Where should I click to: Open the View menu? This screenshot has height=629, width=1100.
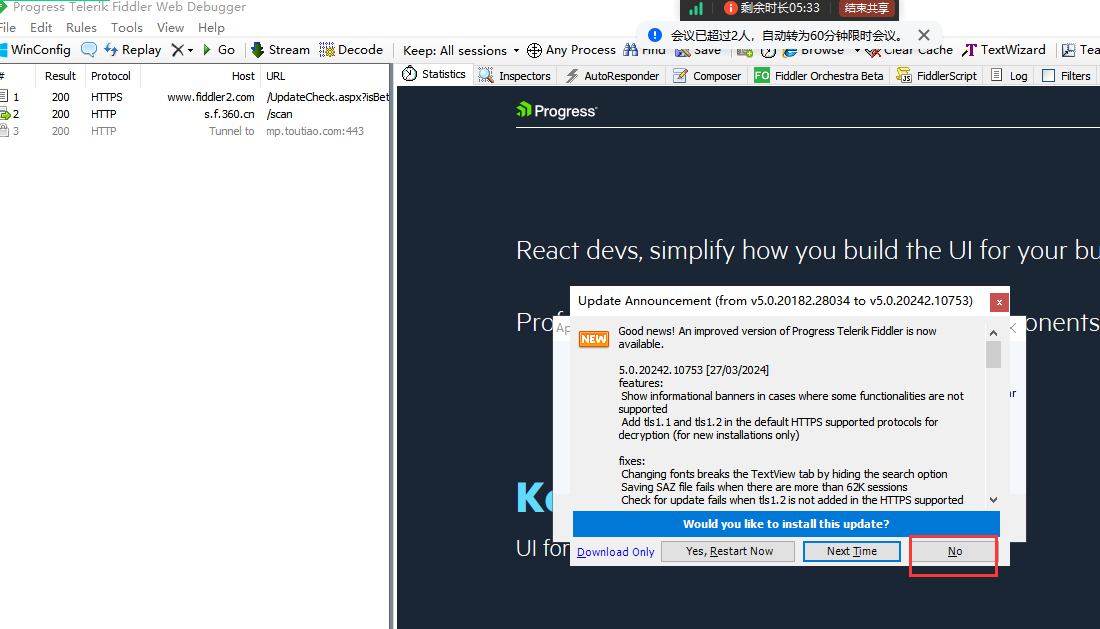pyautogui.click(x=170, y=27)
